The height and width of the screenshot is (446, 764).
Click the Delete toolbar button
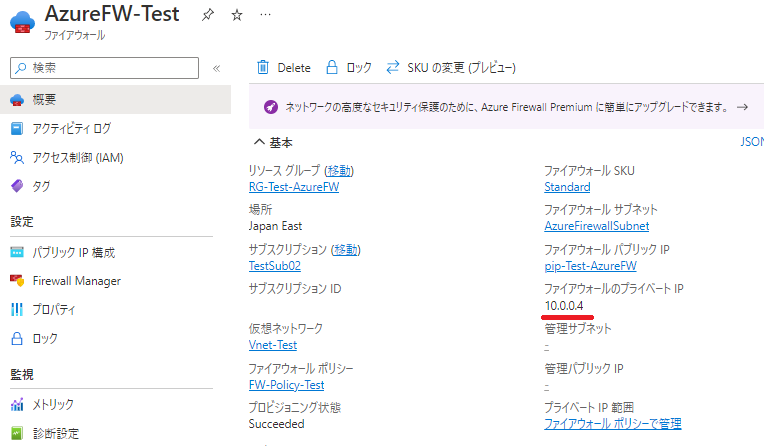[284, 68]
